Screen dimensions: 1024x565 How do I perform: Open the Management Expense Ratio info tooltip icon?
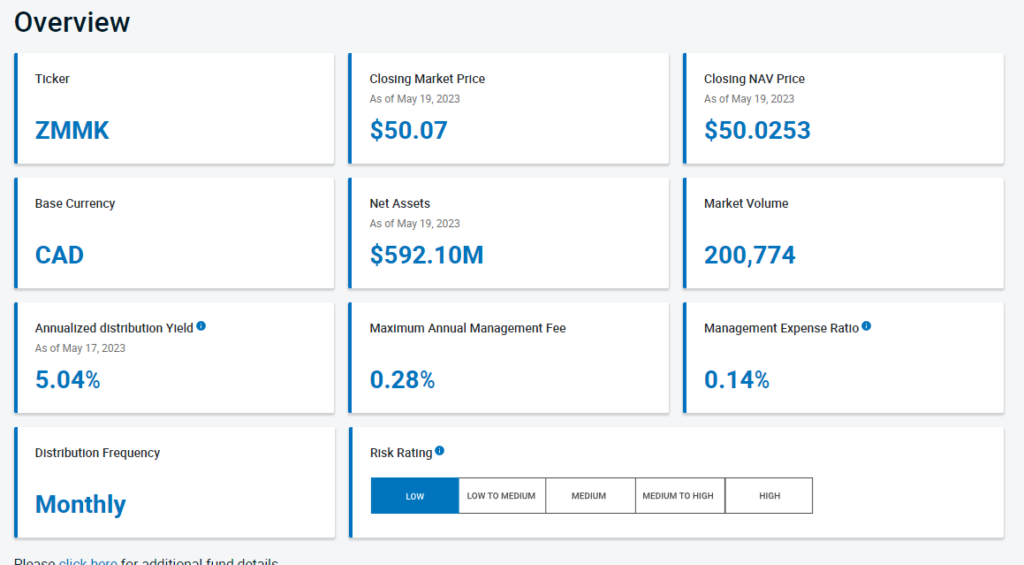click(866, 326)
